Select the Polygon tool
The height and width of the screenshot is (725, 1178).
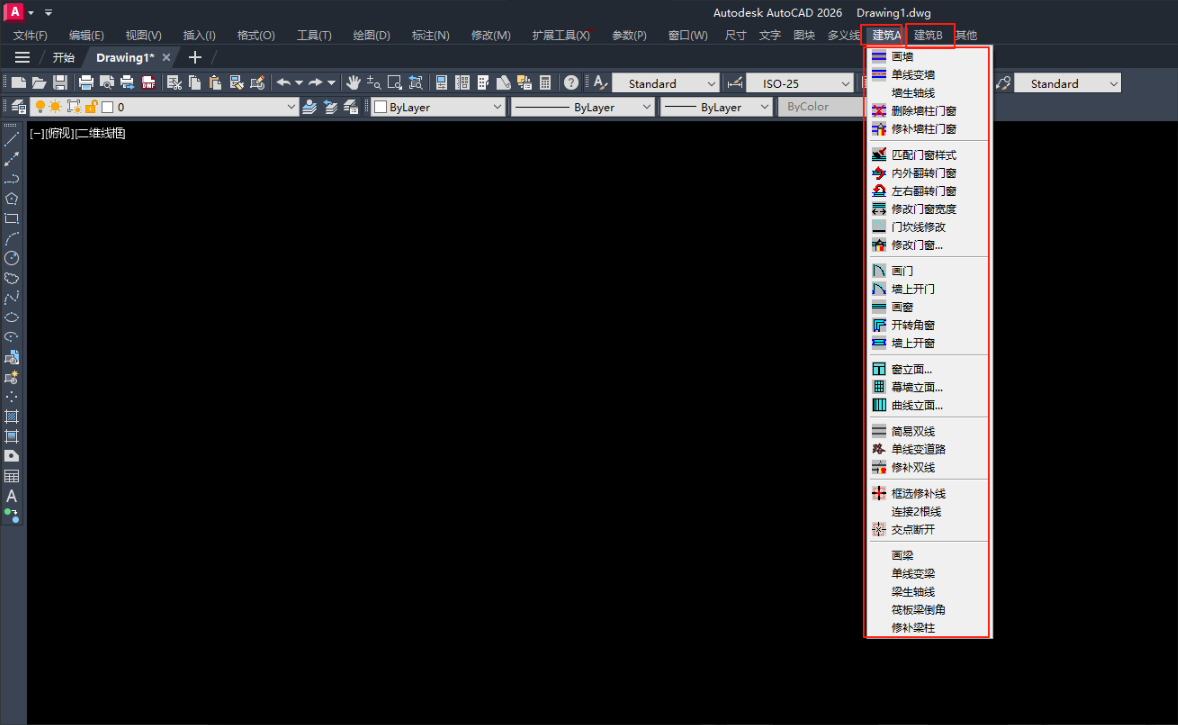12,198
